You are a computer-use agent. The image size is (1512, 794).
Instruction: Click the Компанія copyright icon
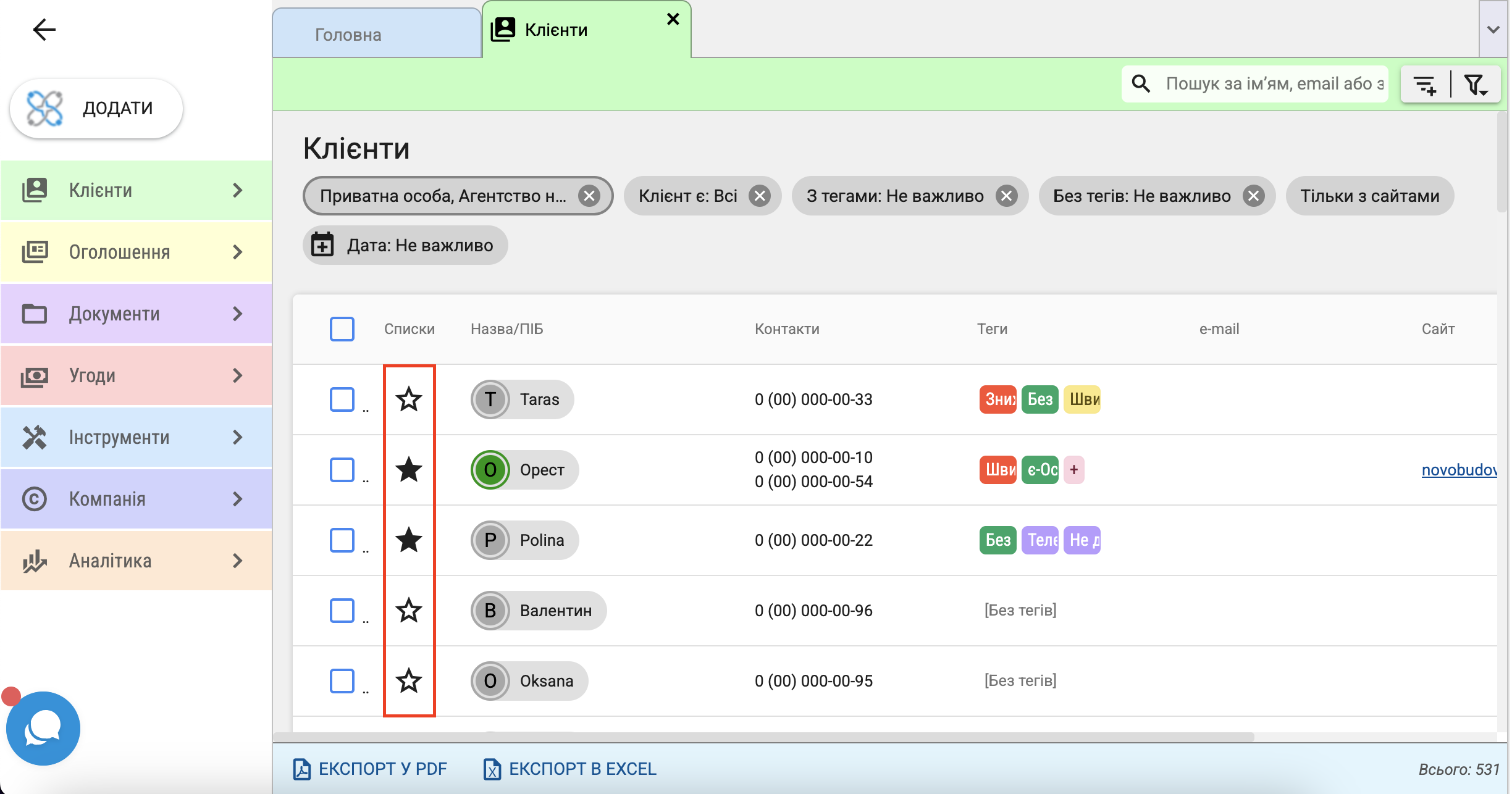[35, 499]
